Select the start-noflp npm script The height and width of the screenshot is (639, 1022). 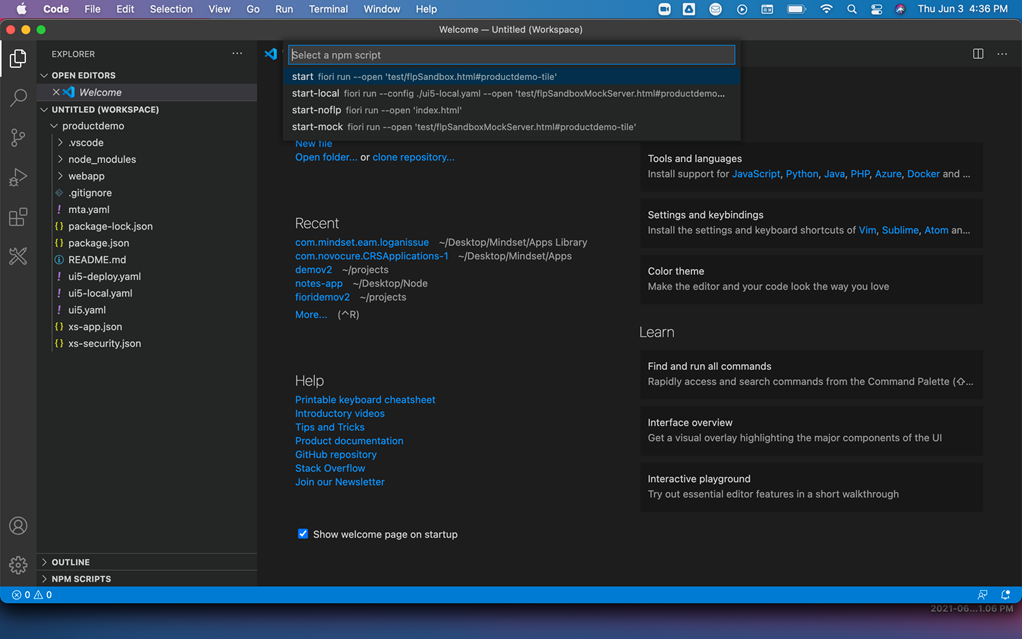512,110
